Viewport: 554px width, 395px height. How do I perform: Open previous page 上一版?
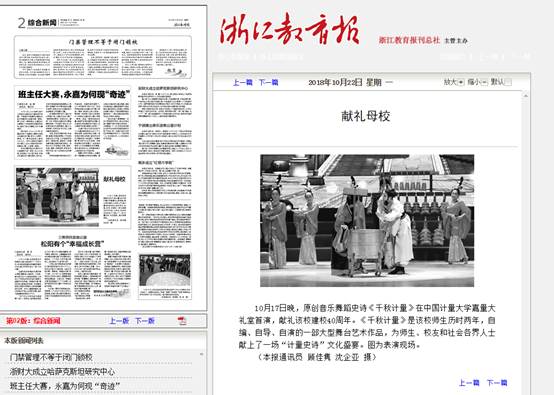[x=119, y=321]
